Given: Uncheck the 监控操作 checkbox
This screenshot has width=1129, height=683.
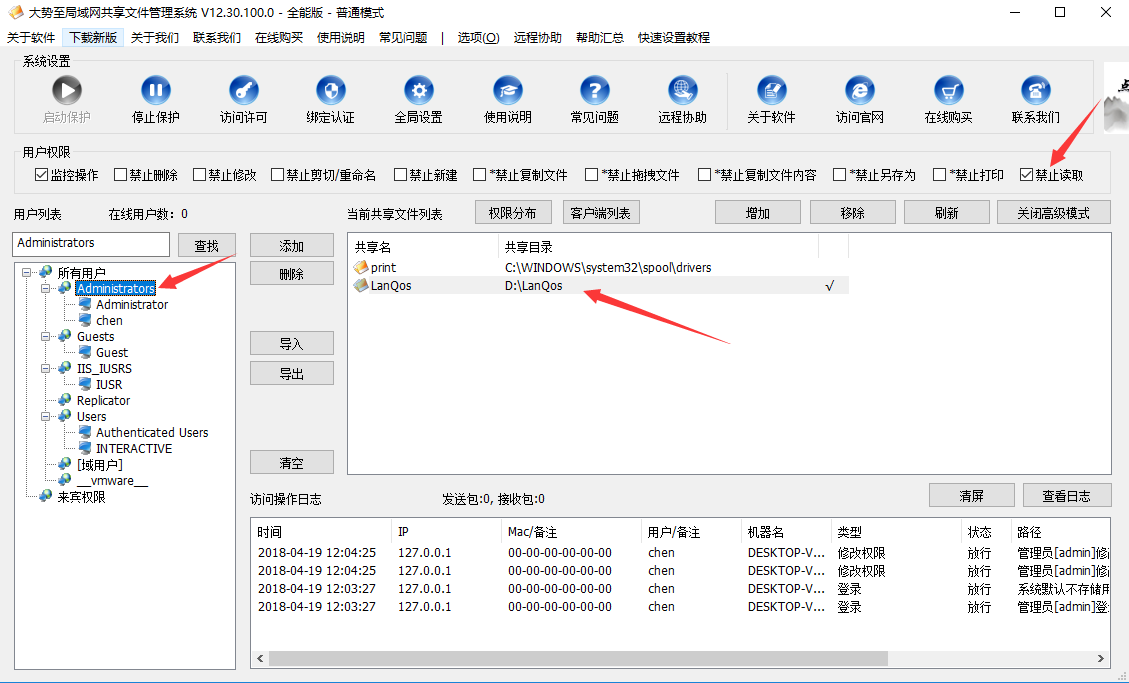Looking at the screenshot, I should 41,175.
